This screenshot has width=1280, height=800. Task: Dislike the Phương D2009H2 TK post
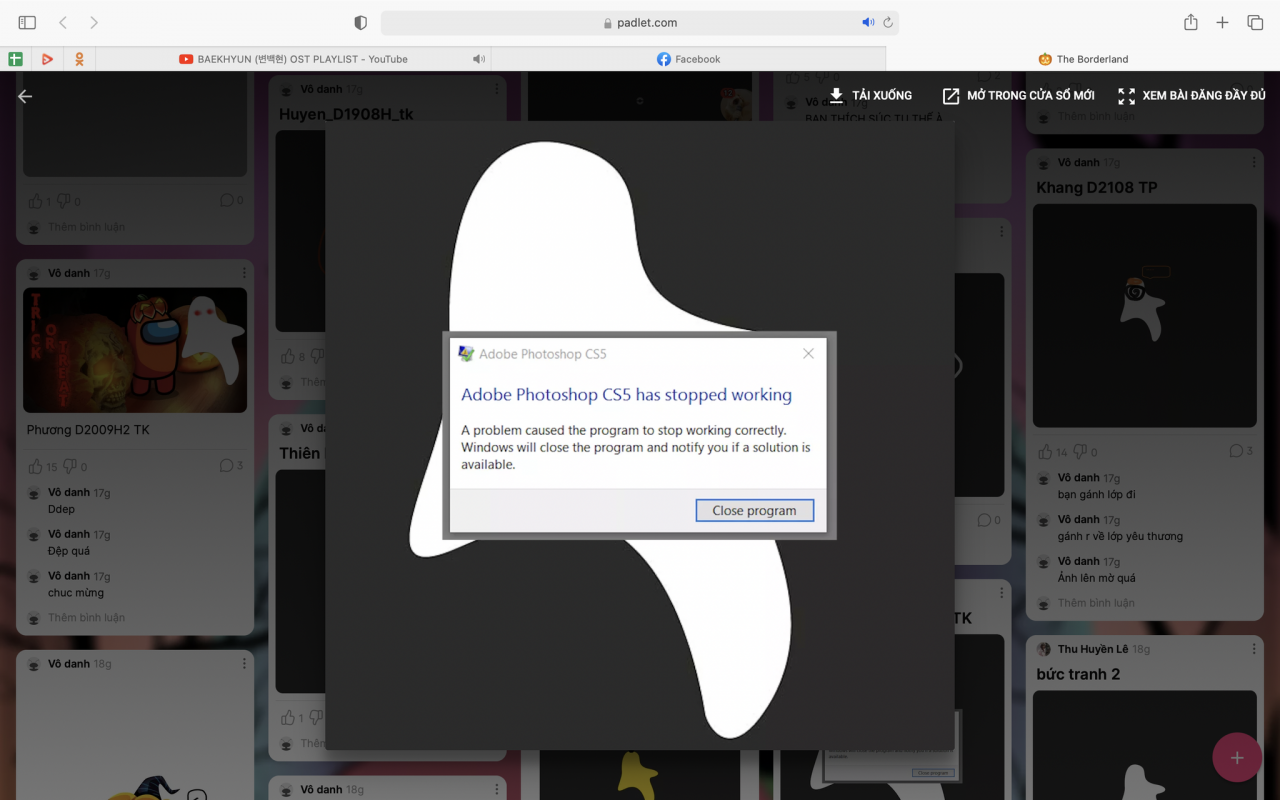[68, 466]
